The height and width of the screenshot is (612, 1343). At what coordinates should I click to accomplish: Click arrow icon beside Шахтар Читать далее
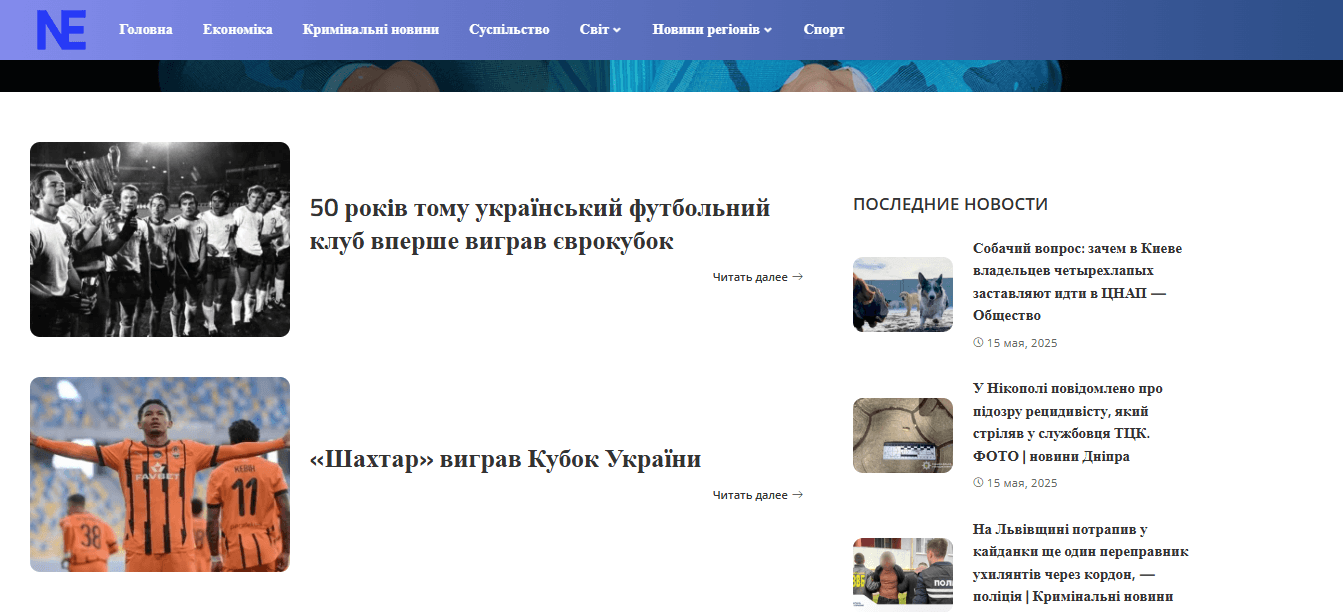coord(798,495)
